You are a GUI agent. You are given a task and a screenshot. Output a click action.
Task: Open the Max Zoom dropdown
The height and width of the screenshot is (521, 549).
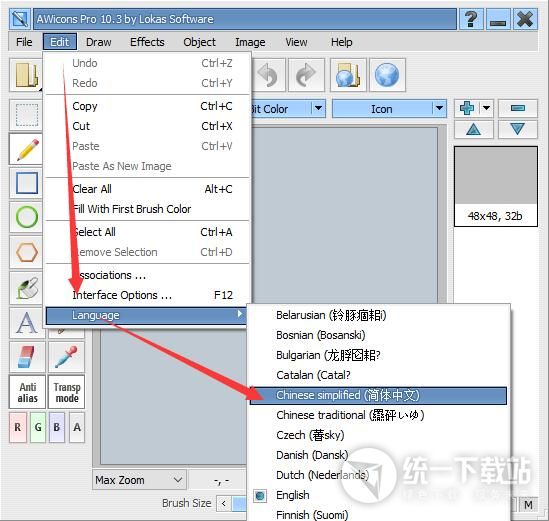coord(139,480)
